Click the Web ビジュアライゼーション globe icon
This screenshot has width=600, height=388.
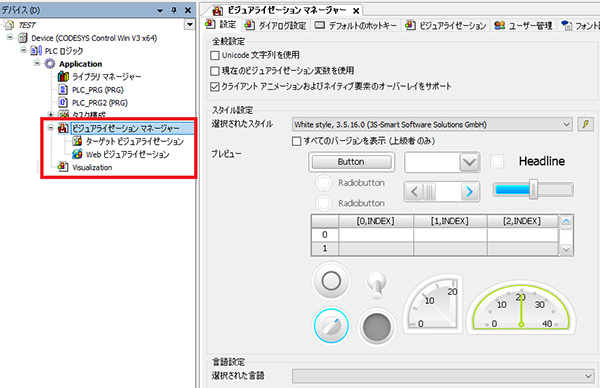(77, 154)
